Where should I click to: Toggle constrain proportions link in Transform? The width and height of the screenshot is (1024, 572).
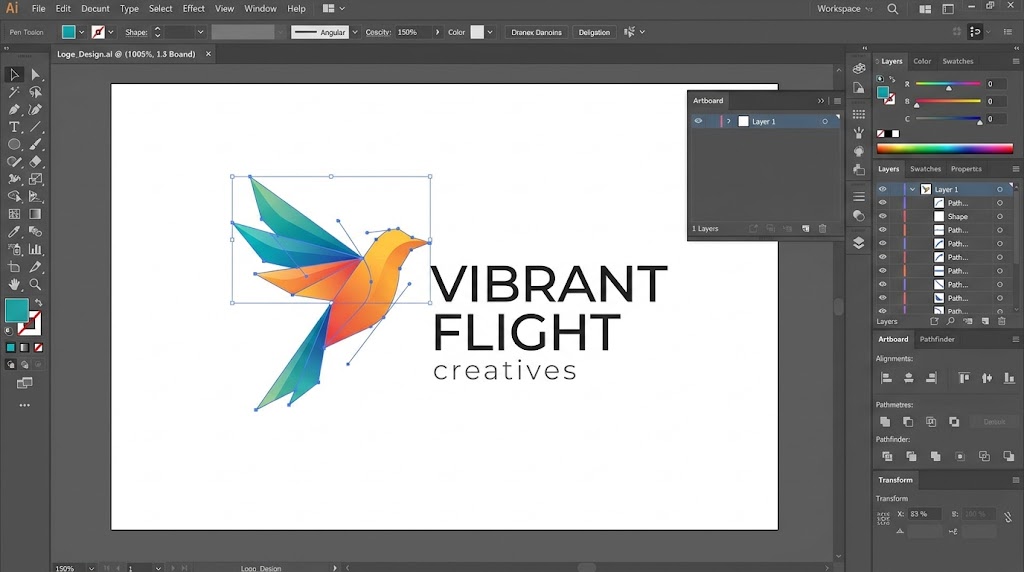(1008, 516)
